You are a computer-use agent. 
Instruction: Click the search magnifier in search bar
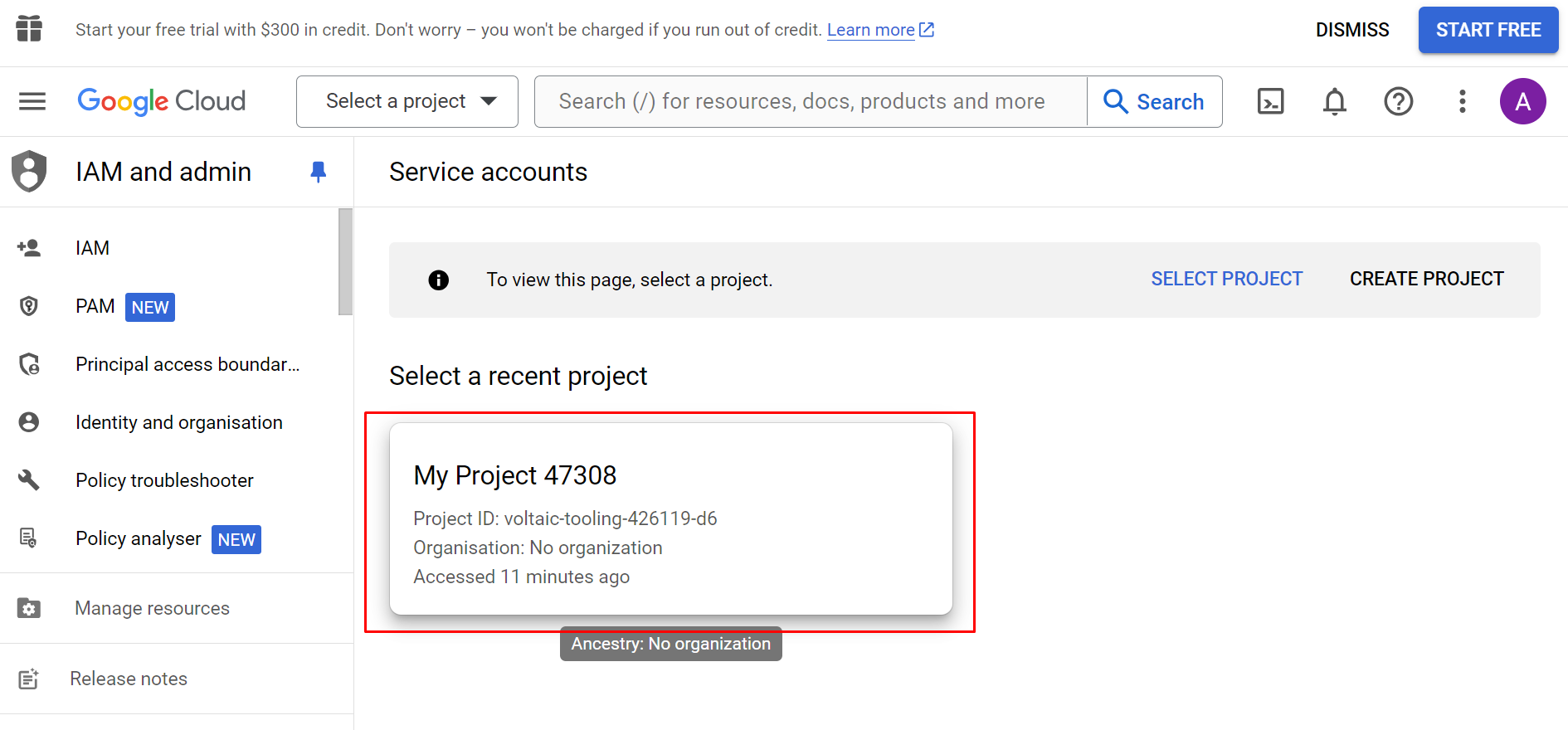click(1115, 101)
